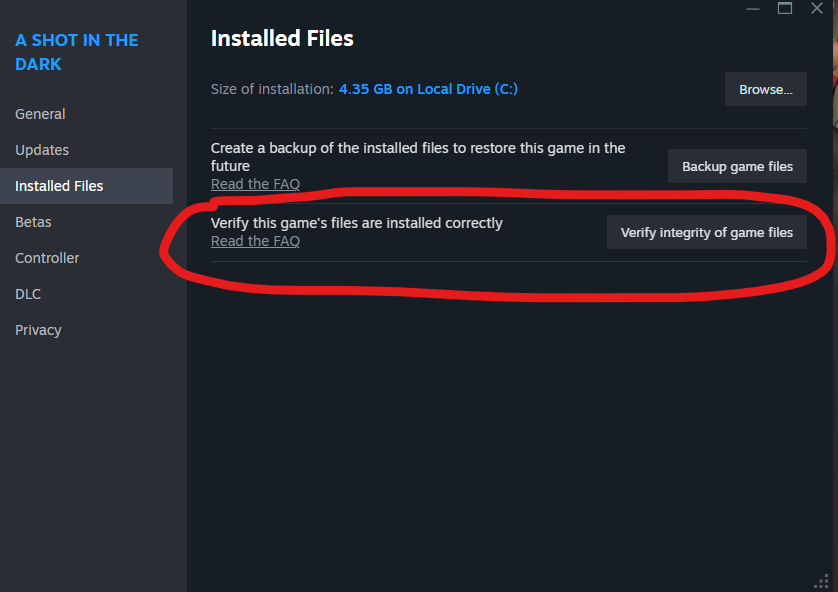Click Backup game files button

(737, 166)
